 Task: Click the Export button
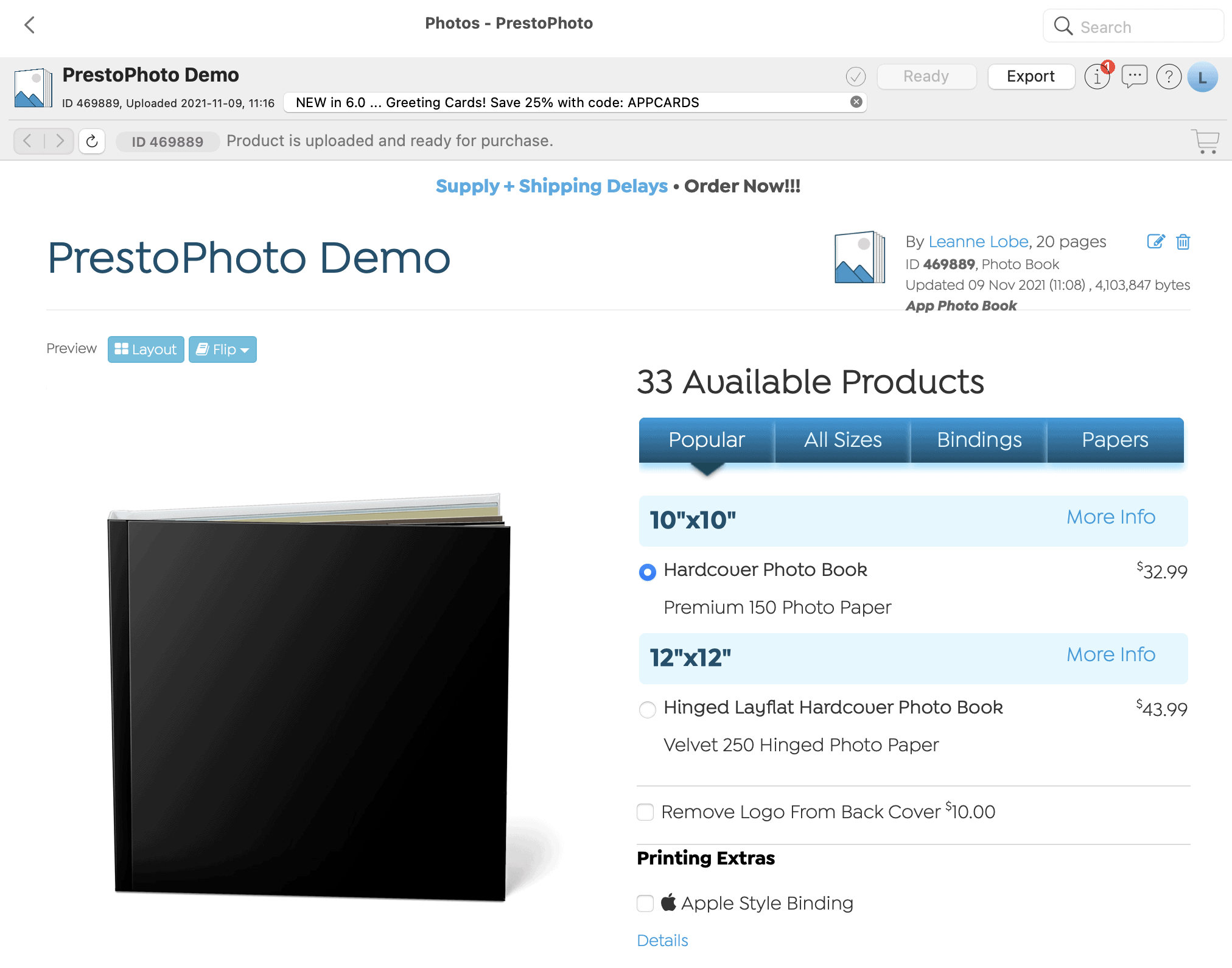1031,76
